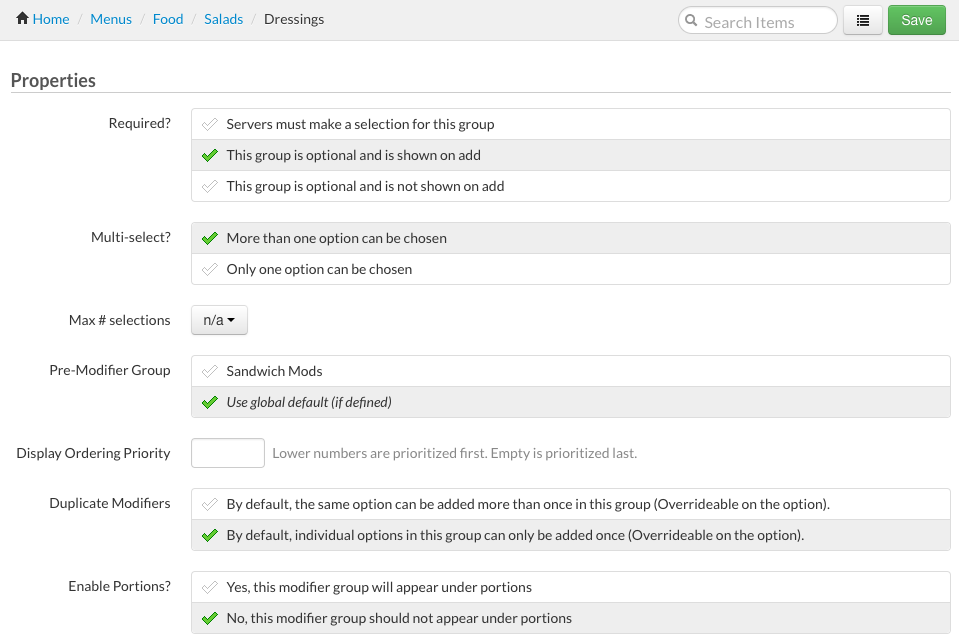Image resolution: width=959 pixels, height=638 pixels.
Task: Click checkmark icon beside Sandwich Mods
Action: pos(209,372)
